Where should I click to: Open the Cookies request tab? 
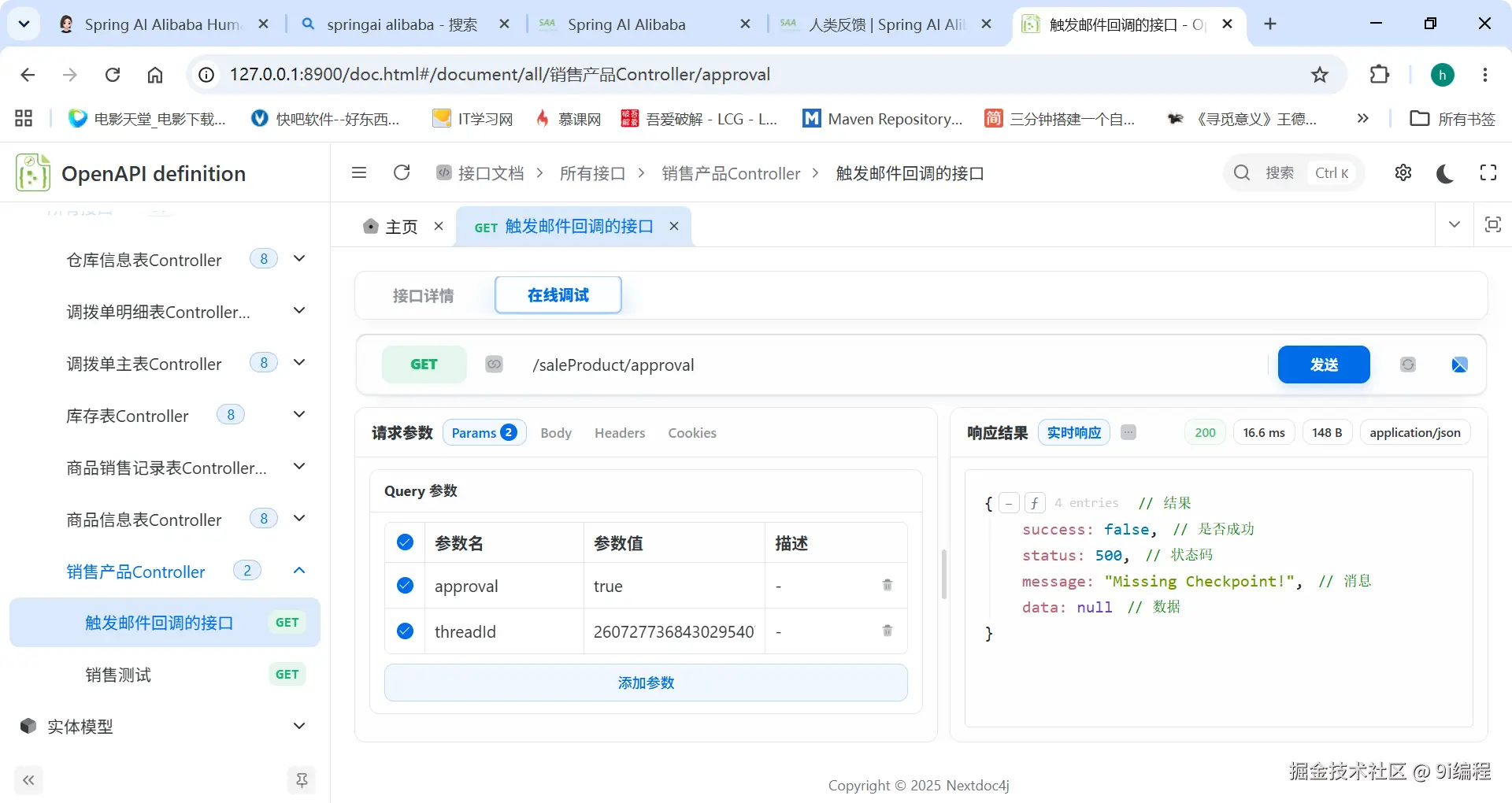692,433
